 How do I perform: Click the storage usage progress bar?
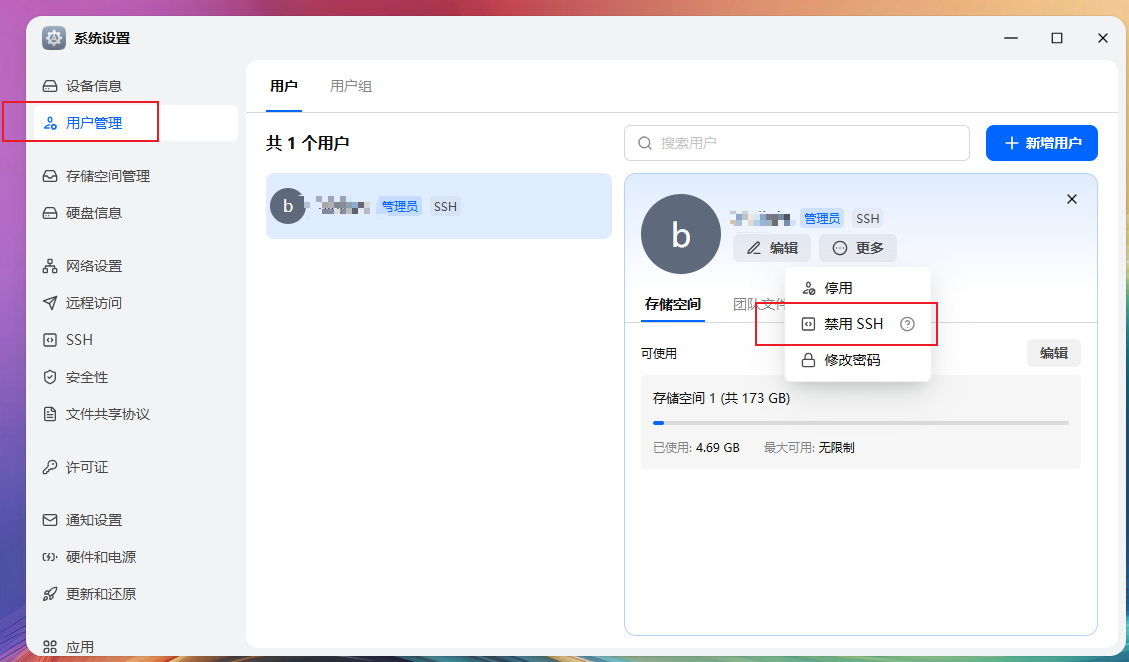point(860,423)
